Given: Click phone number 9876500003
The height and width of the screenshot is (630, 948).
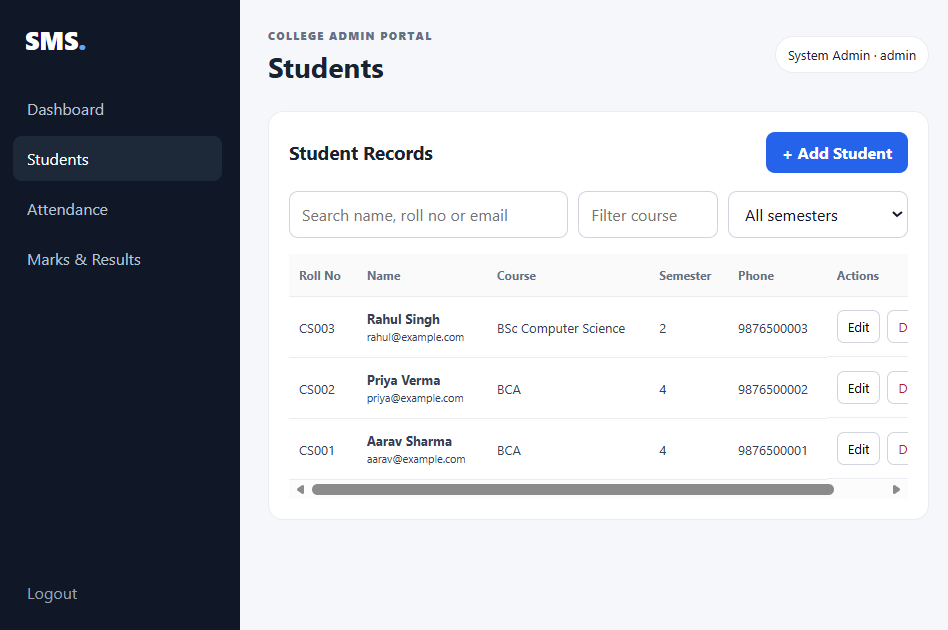Looking at the screenshot, I should click(773, 328).
